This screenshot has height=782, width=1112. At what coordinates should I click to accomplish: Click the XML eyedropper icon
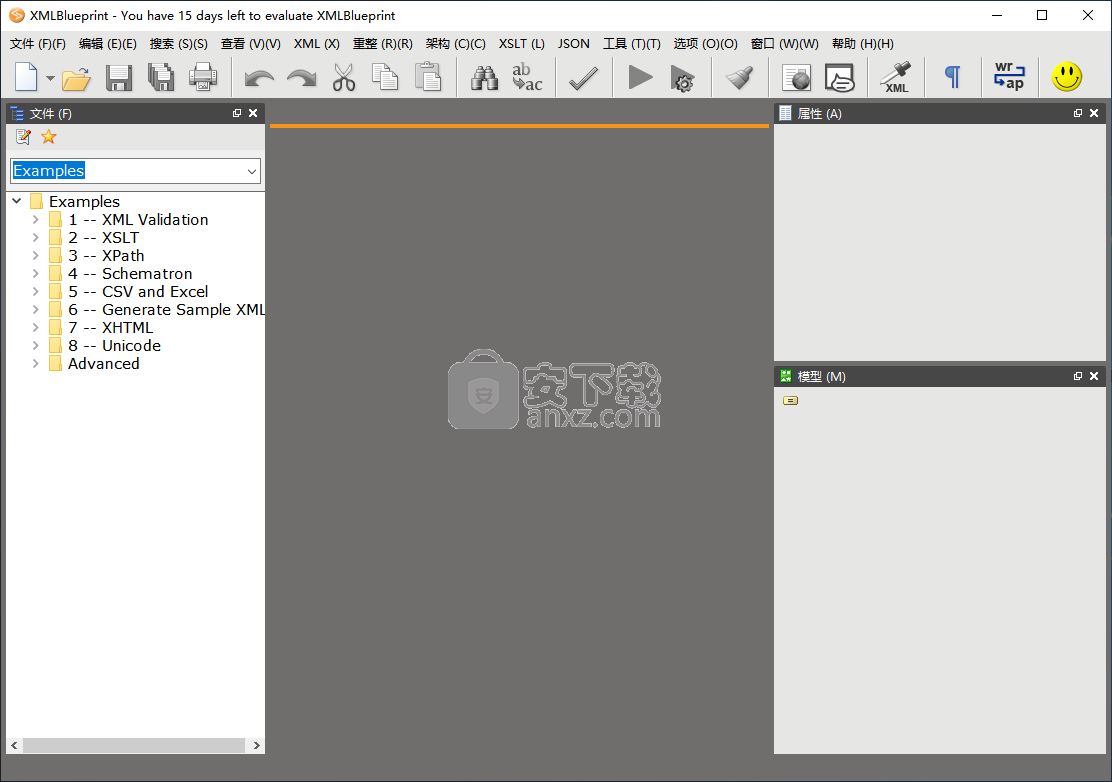click(896, 78)
